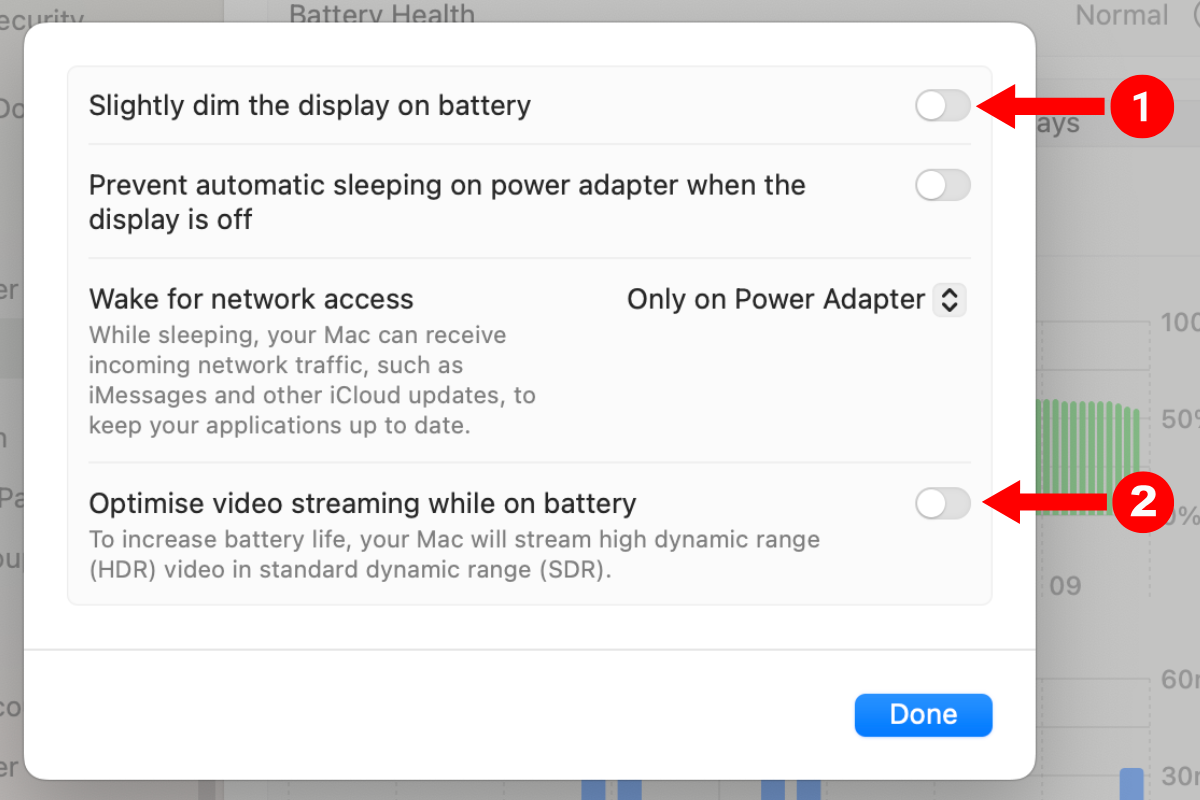The width and height of the screenshot is (1200, 800).
Task: Click the HDR video description text
Action: [454, 556]
